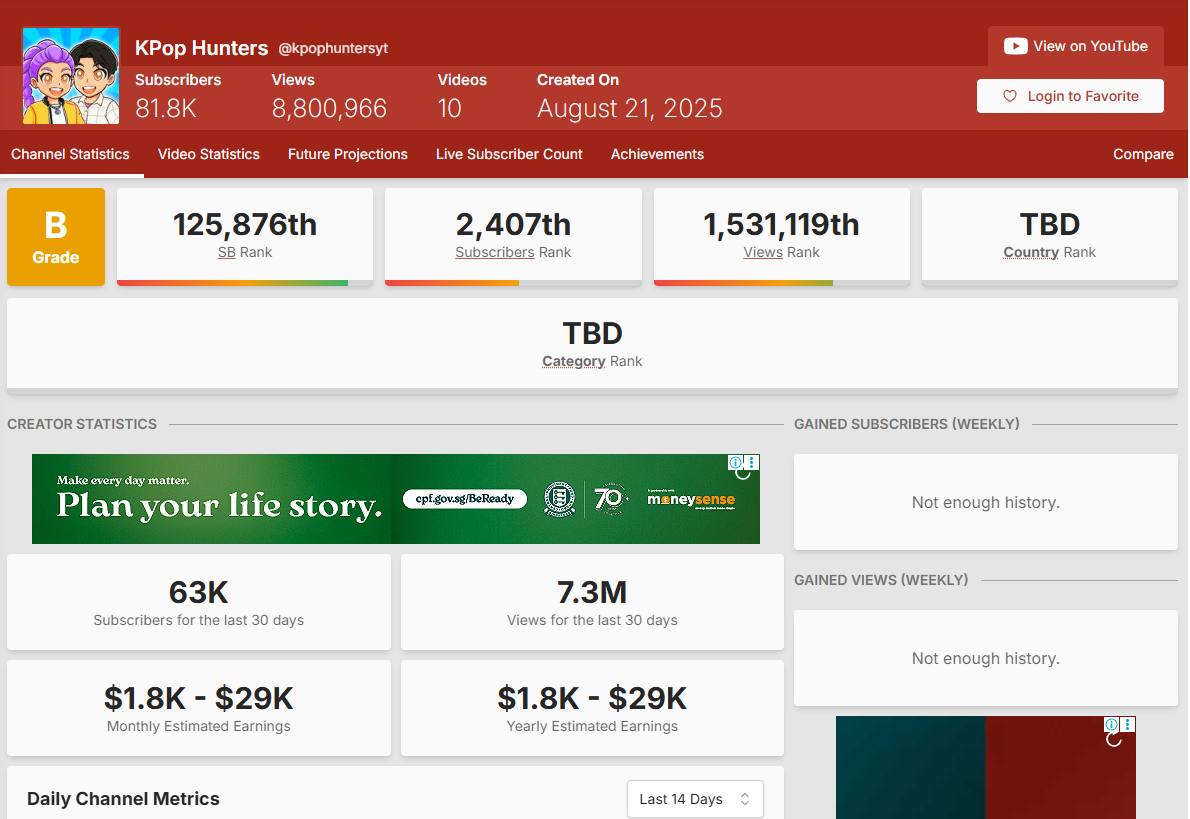
Task: Click the YouTube logo icon in View on YouTube
Action: 1015,46
